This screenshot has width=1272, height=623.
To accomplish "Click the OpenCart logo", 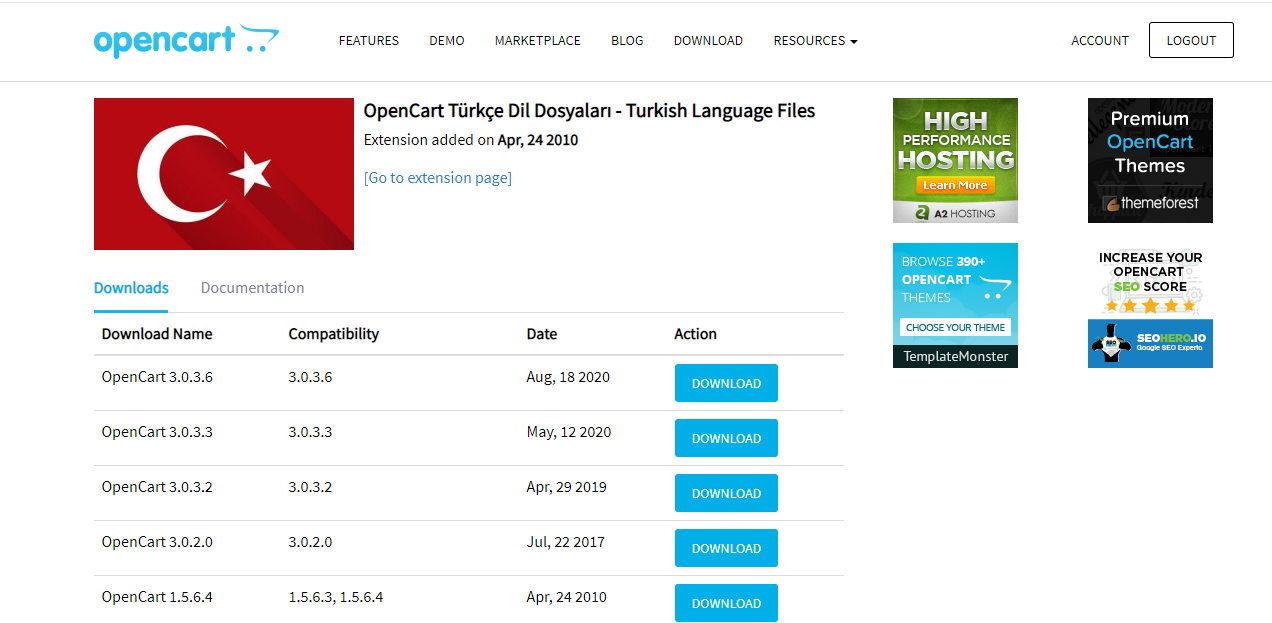I will (x=186, y=41).
